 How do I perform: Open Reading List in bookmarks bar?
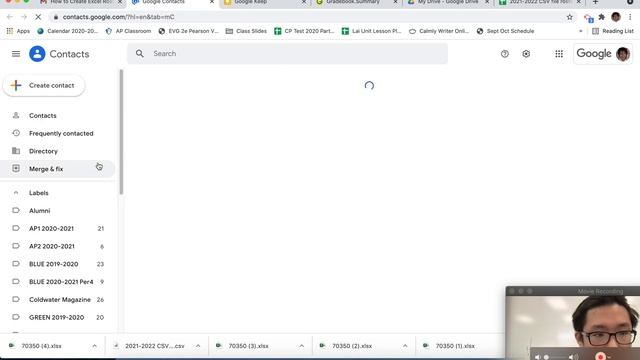(613, 31)
